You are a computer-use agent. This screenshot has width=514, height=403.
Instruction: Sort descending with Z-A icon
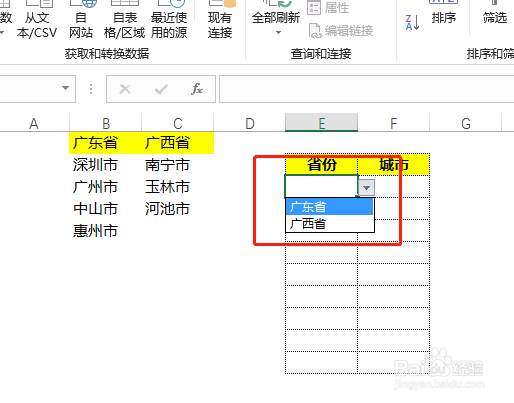pos(412,23)
